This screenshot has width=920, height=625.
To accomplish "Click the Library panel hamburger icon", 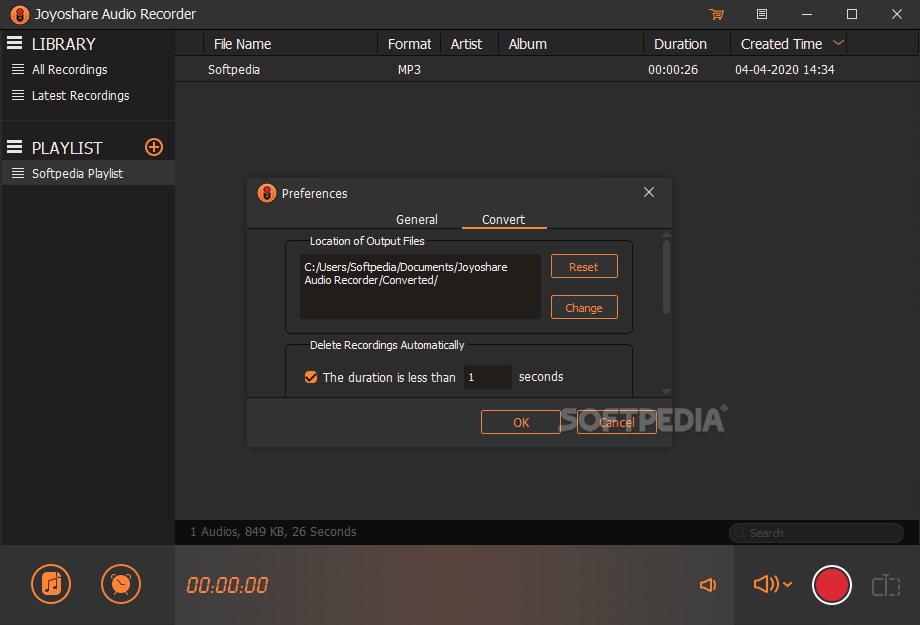I will (14, 43).
